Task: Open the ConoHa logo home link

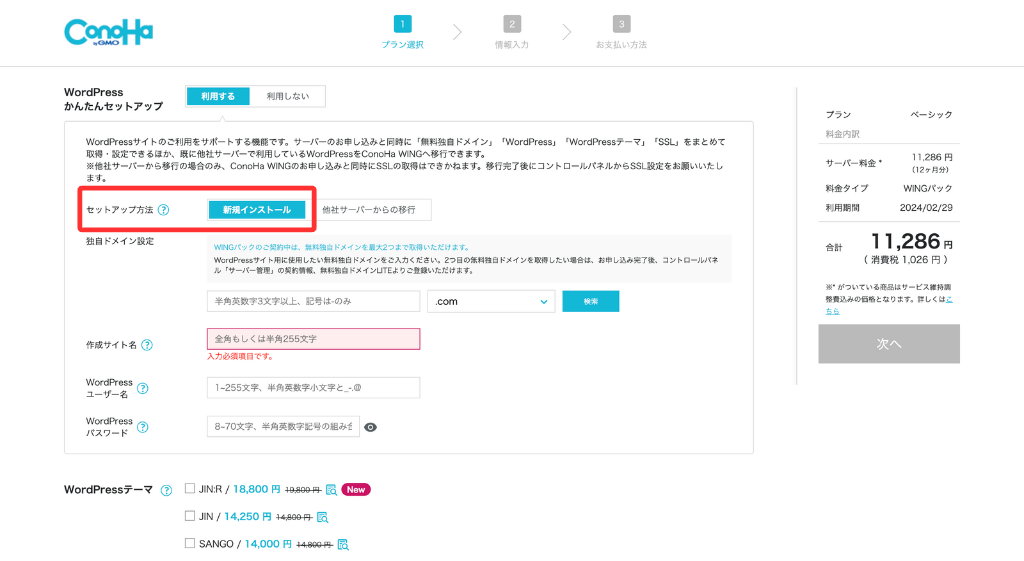Action: pos(108,32)
